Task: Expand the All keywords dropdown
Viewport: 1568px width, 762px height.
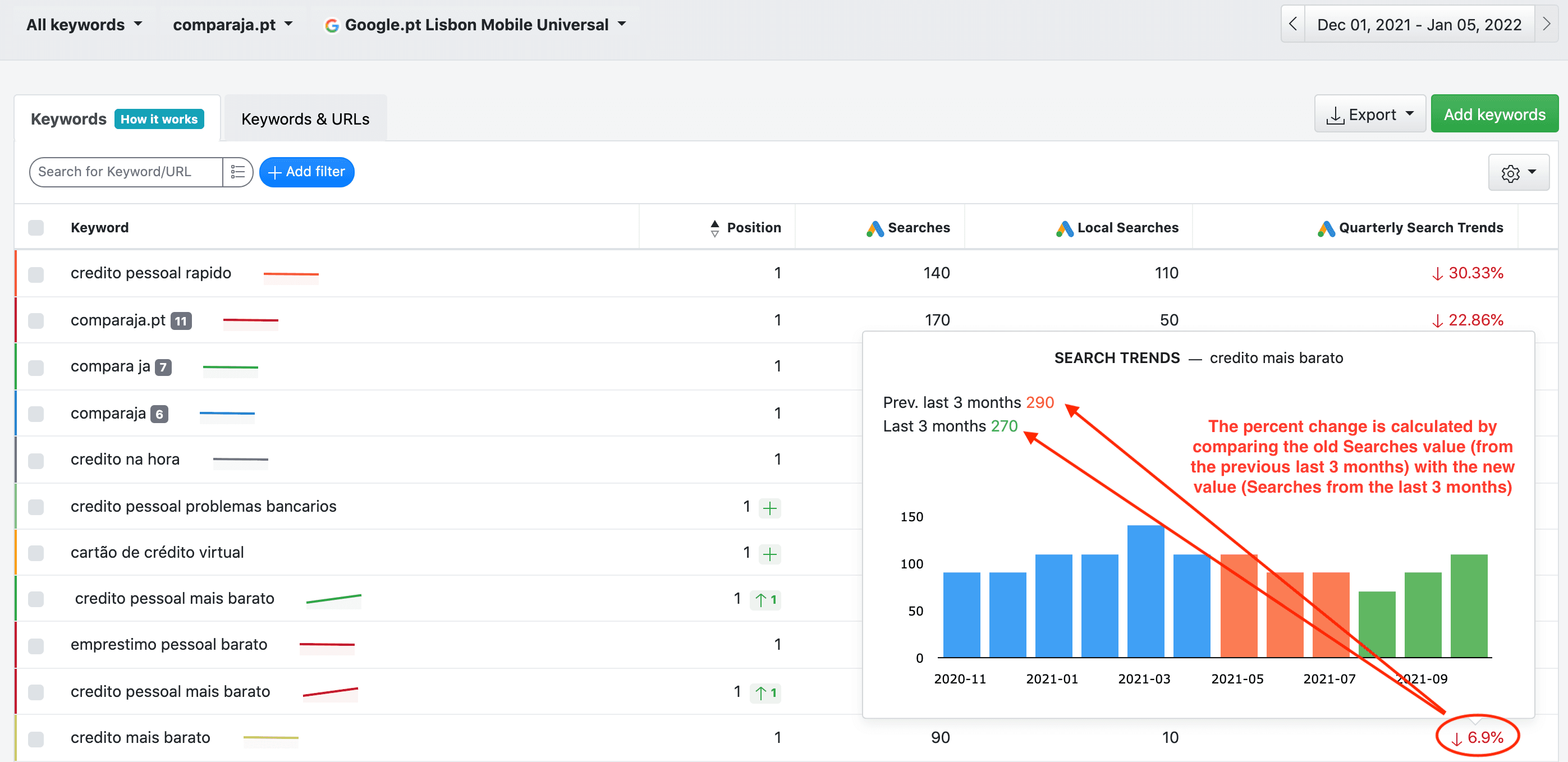Action: pos(84,25)
